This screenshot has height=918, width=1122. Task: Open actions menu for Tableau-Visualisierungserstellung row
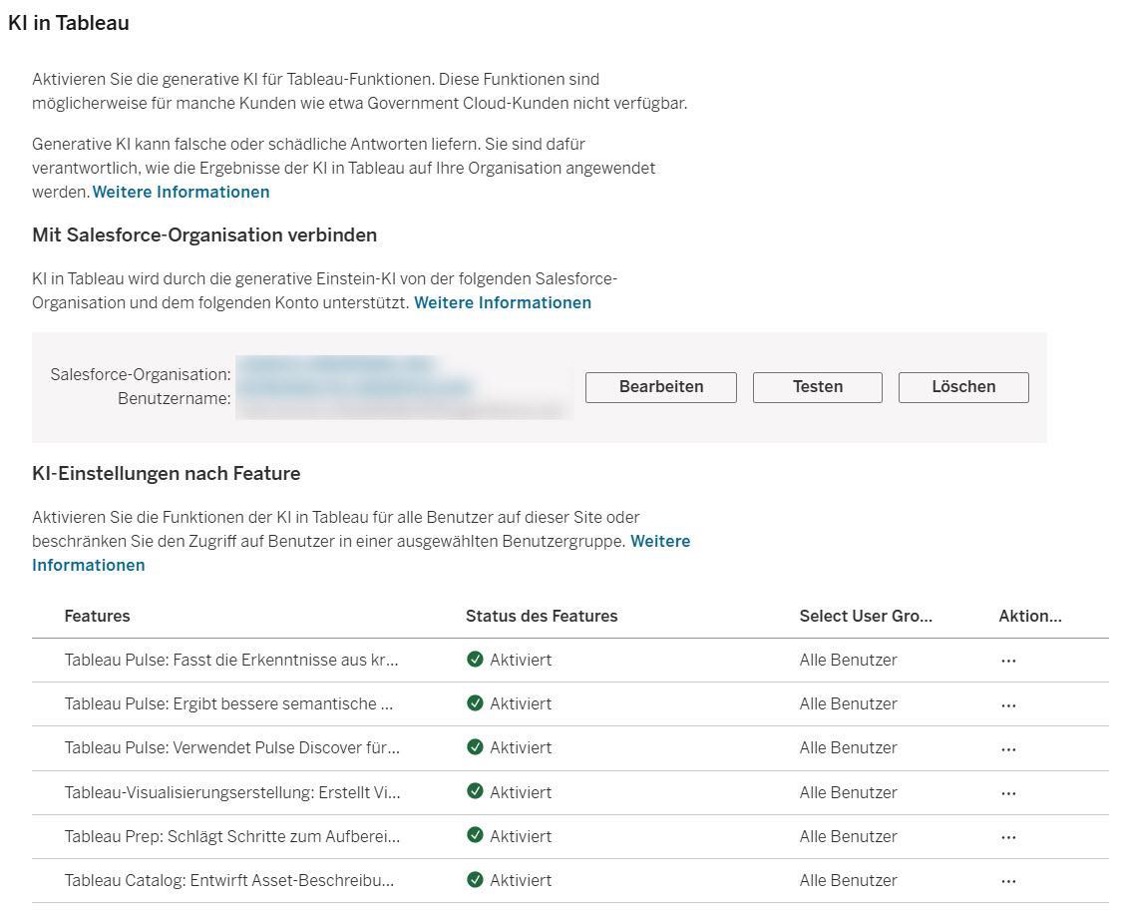(1008, 793)
